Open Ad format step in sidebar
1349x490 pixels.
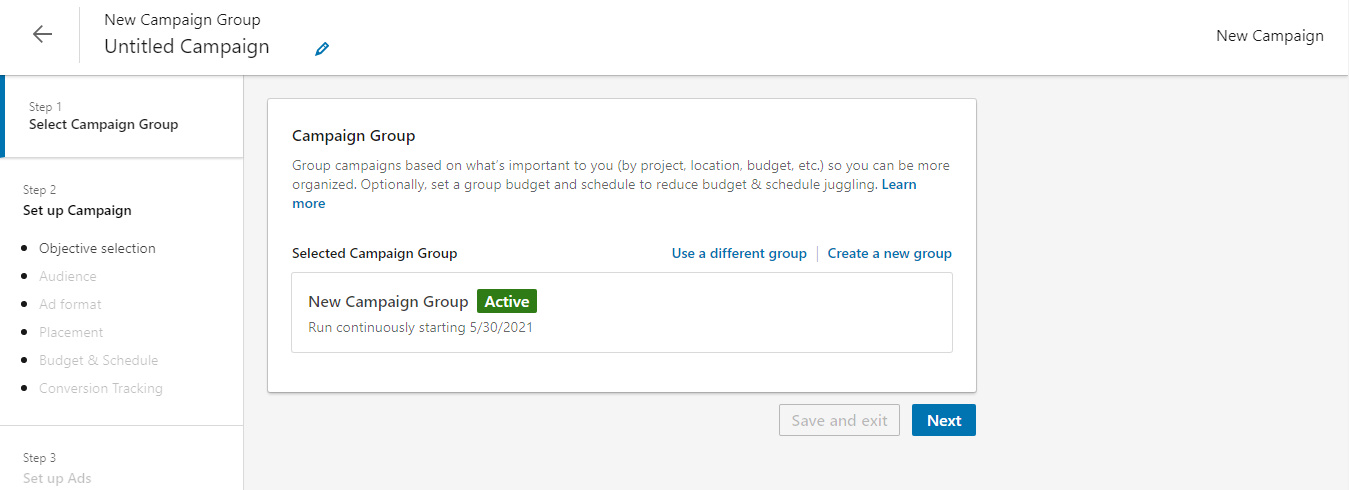[x=70, y=304]
